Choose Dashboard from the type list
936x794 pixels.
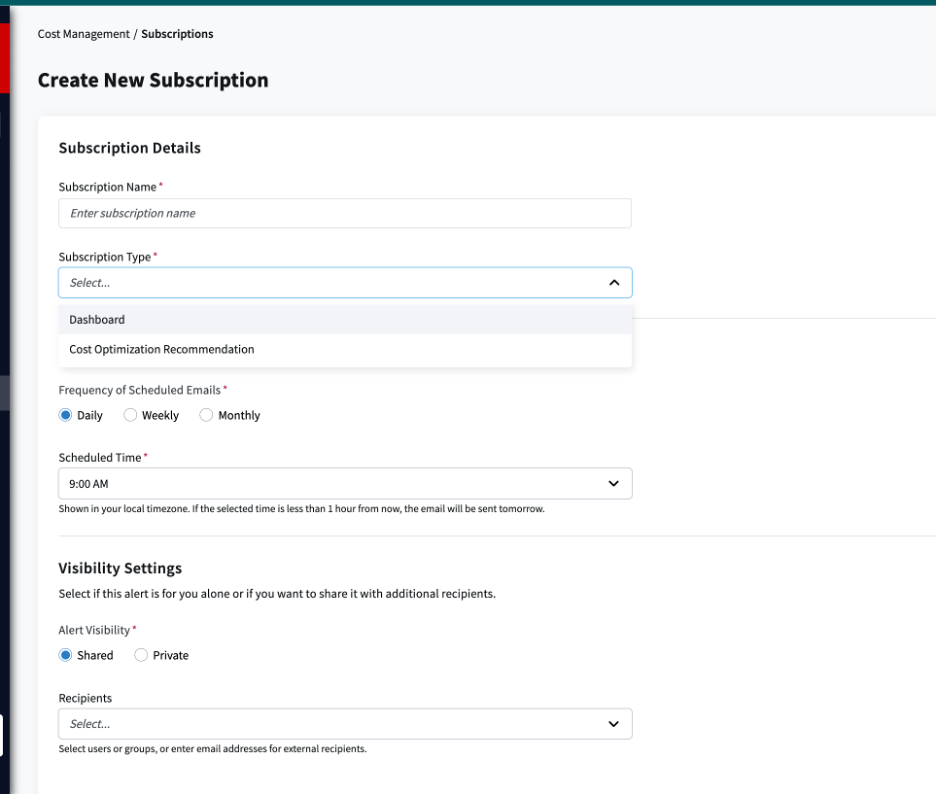345,319
